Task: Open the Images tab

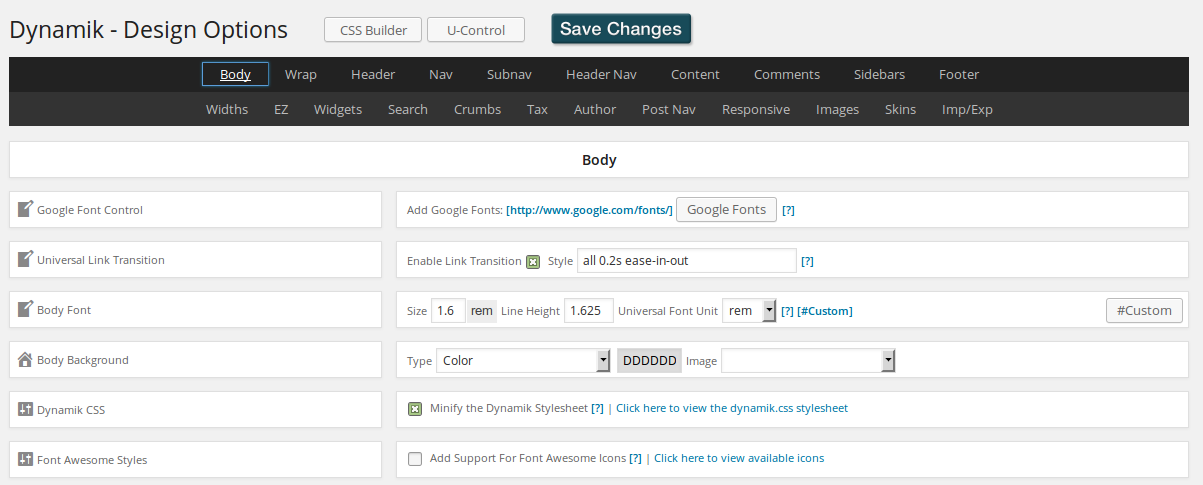Action: pyautogui.click(x=837, y=109)
